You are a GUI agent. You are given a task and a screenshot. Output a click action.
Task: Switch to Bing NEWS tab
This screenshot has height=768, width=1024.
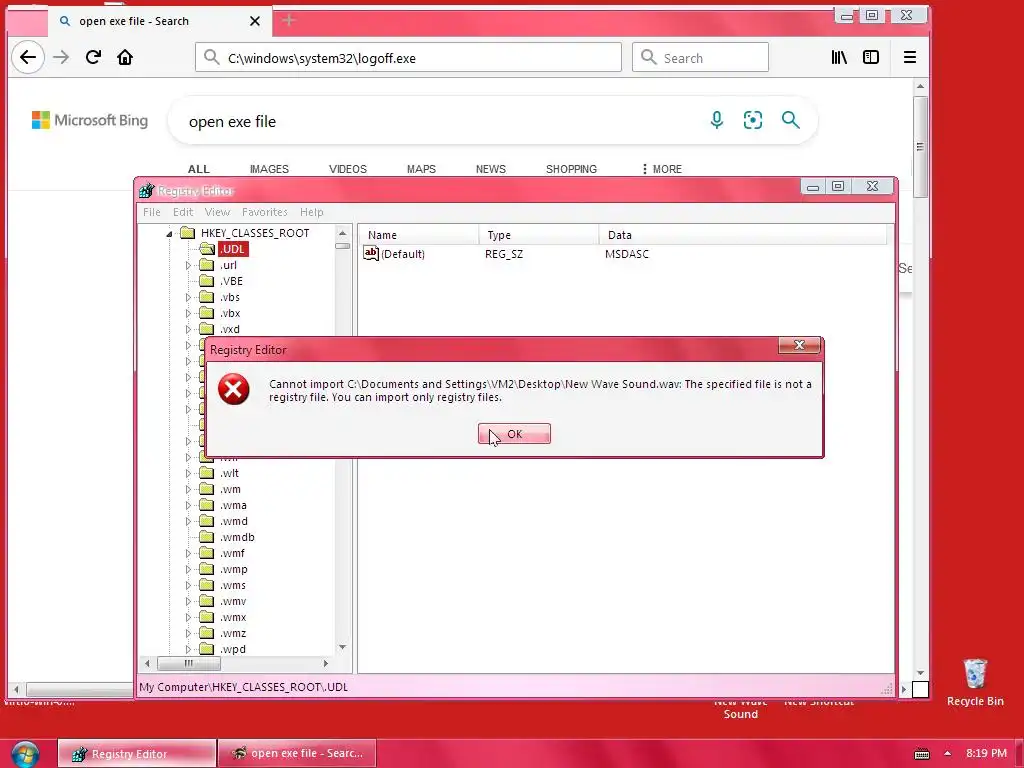click(x=490, y=169)
